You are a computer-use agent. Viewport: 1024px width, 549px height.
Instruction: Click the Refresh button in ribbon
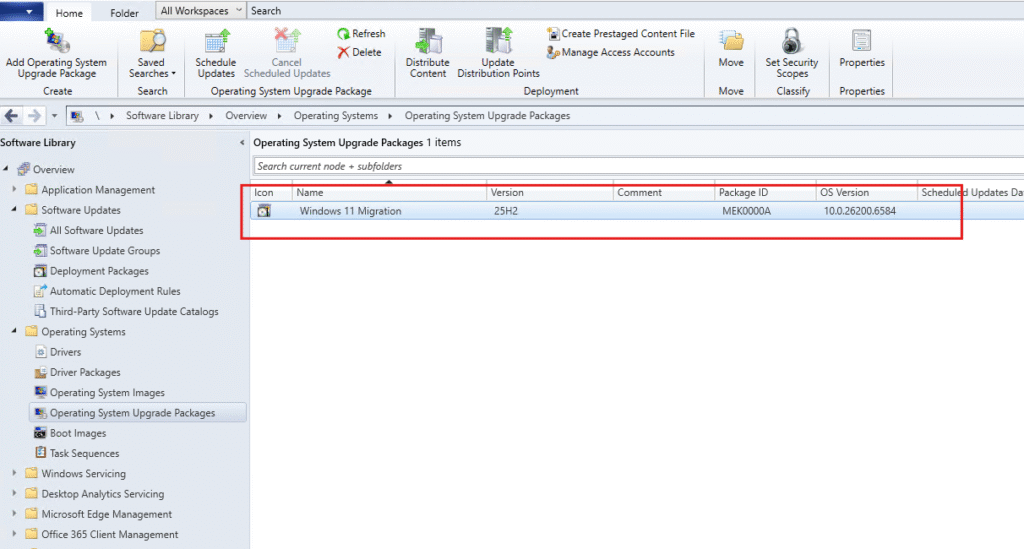[x=361, y=34]
